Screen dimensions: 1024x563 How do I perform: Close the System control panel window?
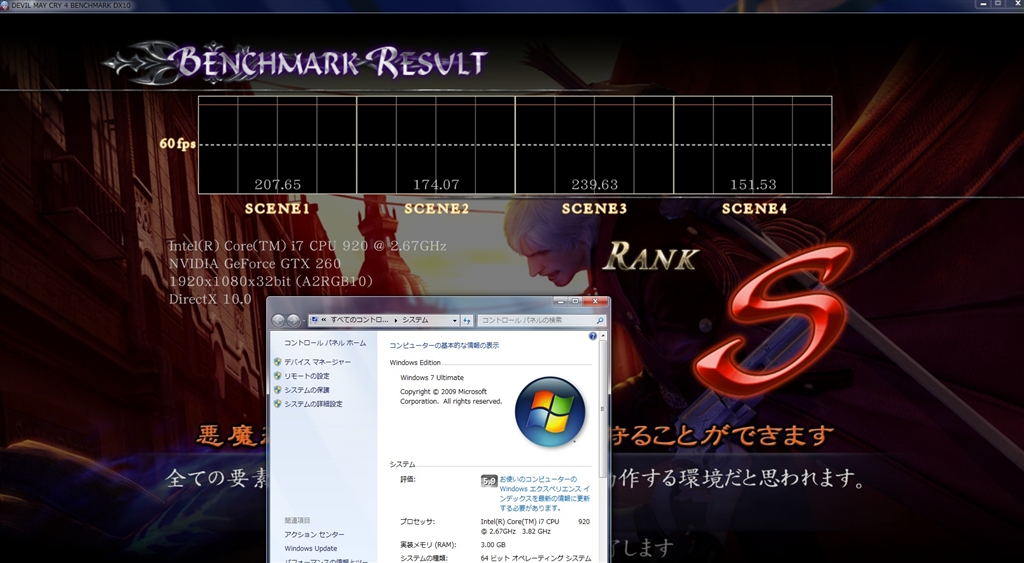tap(595, 301)
